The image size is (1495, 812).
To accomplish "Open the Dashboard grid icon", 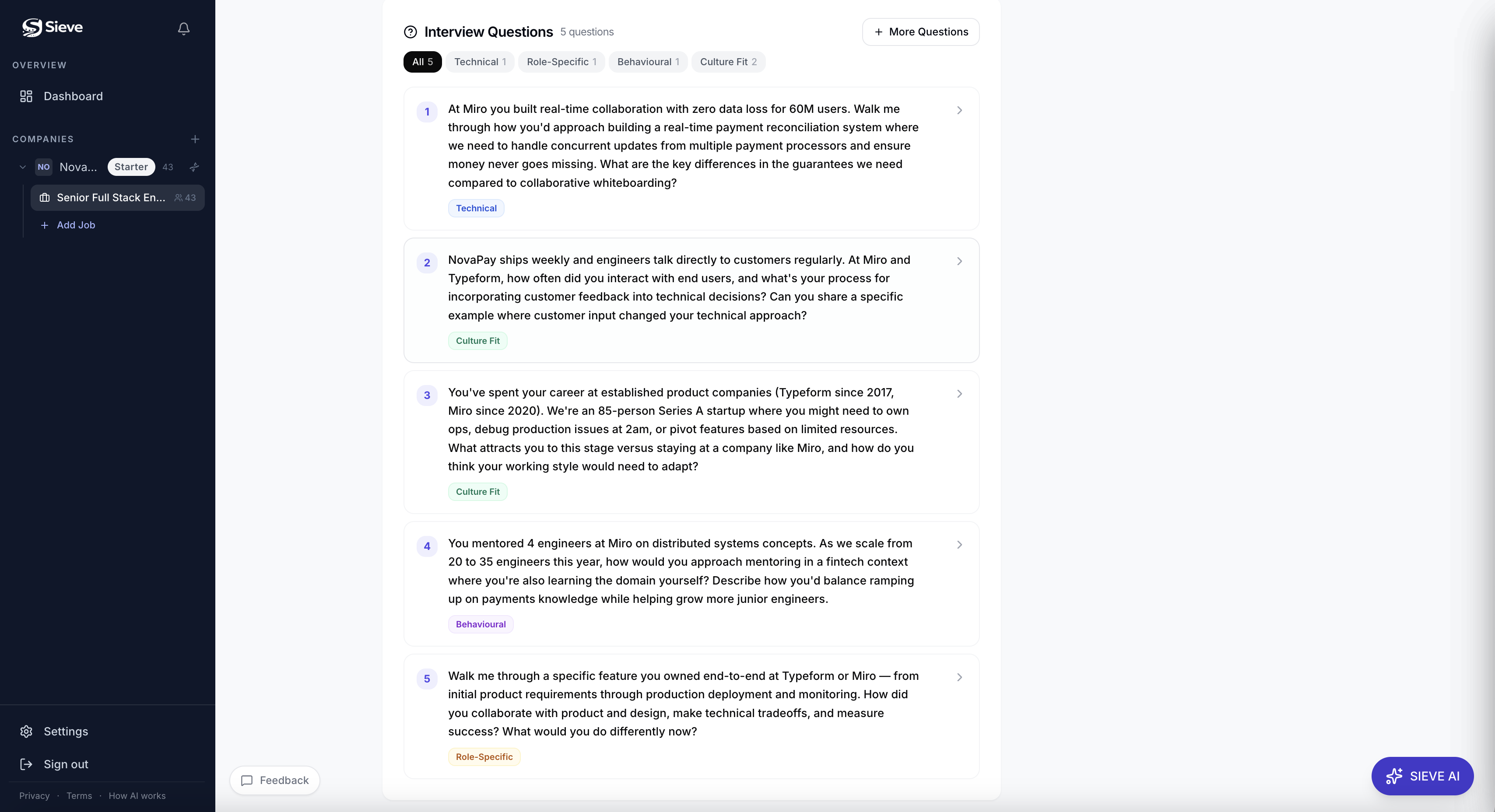I will [x=26, y=96].
